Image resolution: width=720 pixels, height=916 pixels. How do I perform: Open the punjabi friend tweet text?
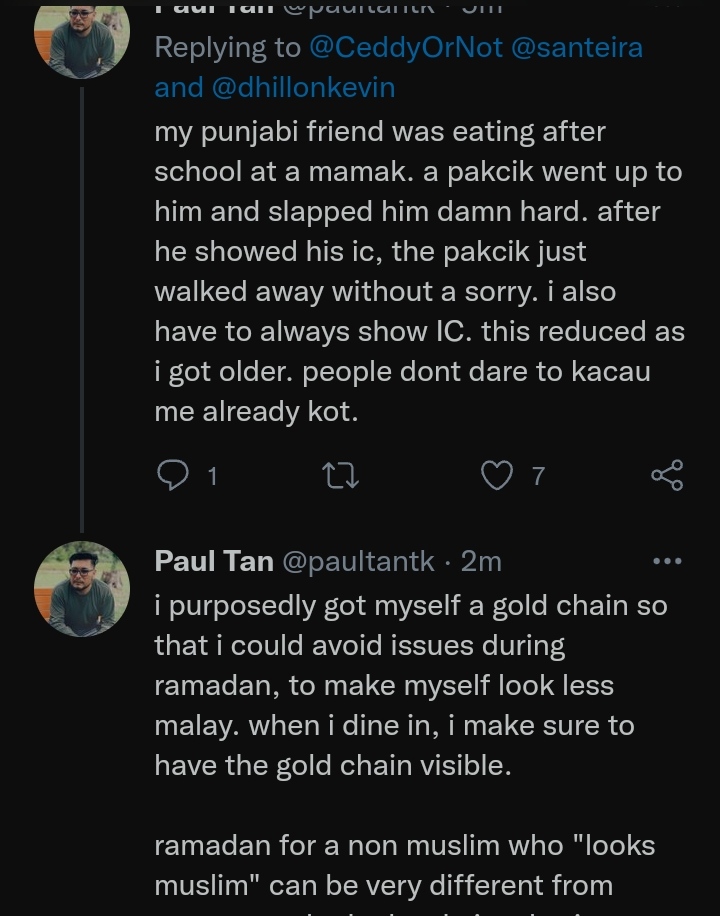(418, 271)
